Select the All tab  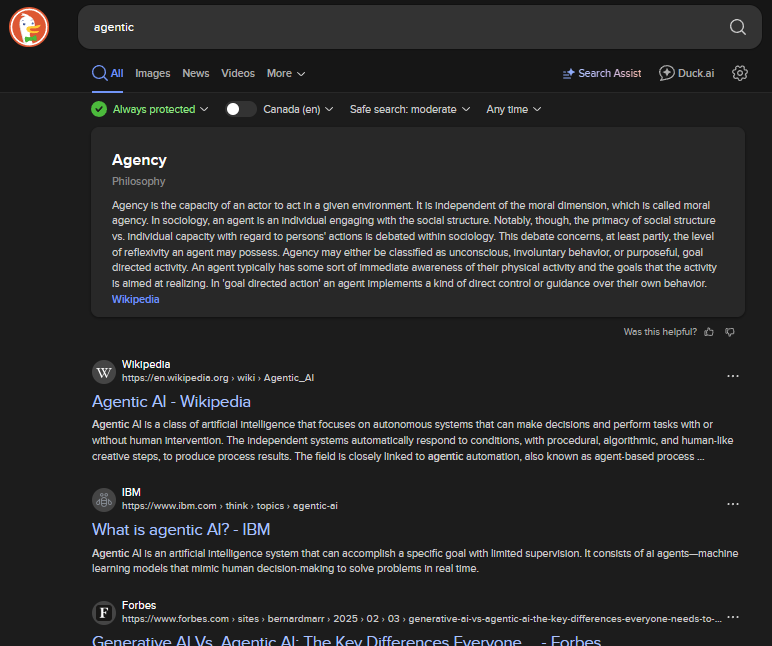point(107,73)
